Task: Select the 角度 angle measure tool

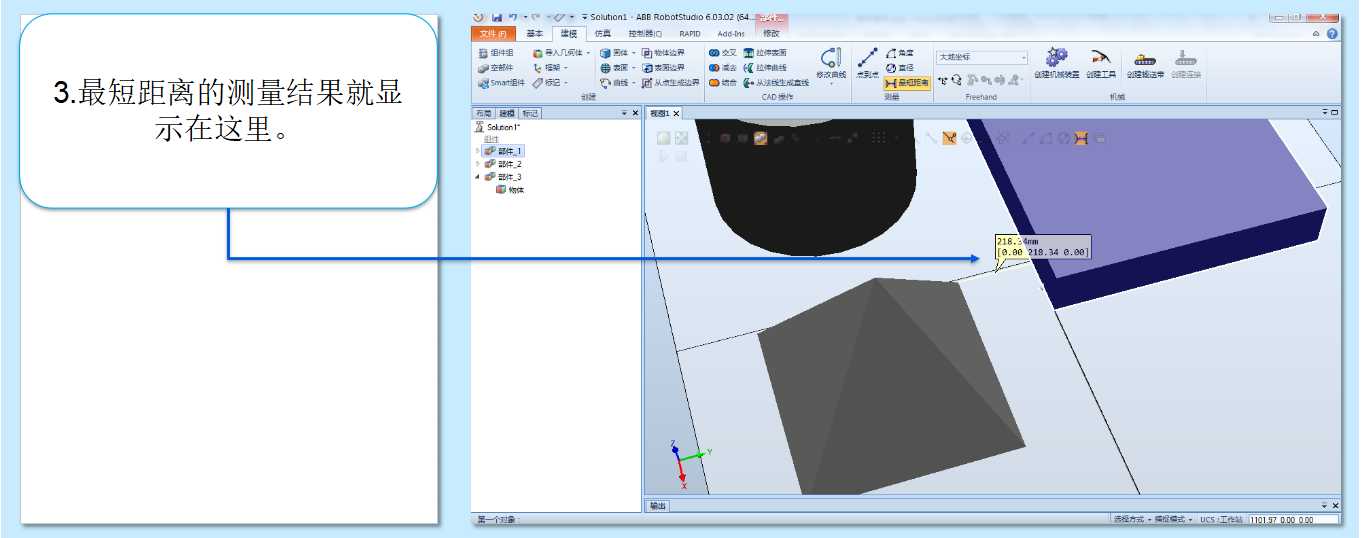Action: click(900, 53)
